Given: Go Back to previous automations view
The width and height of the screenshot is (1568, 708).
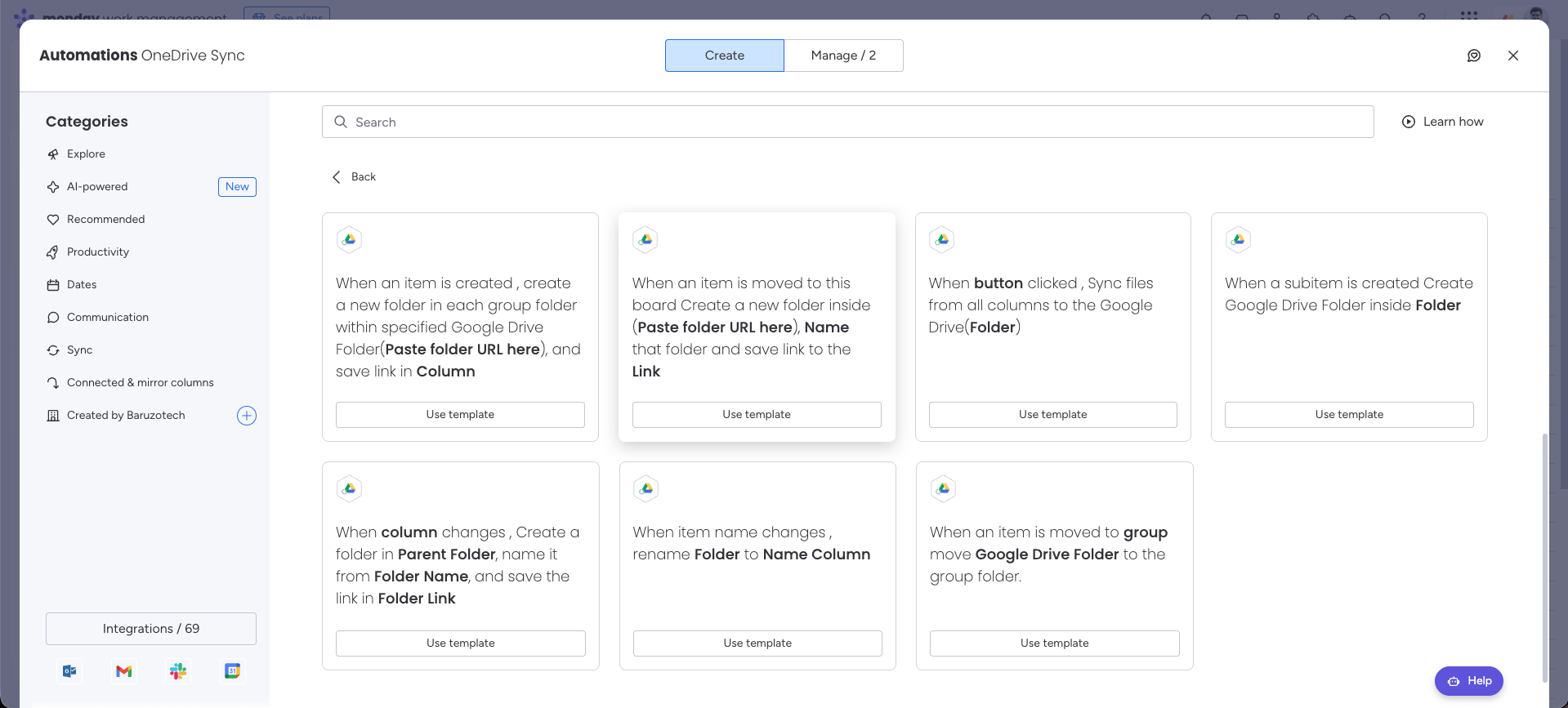Looking at the screenshot, I should click(354, 177).
